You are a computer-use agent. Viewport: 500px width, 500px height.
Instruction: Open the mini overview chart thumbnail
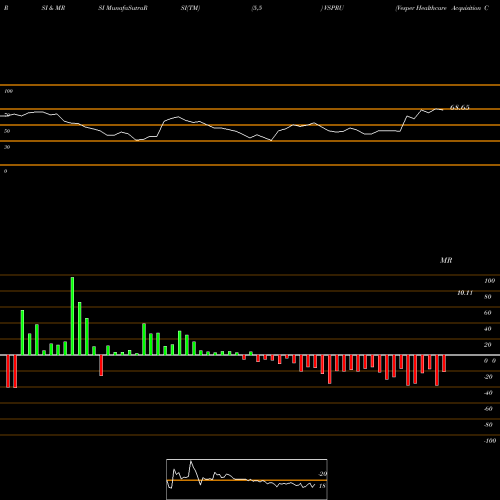tap(247, 479)
